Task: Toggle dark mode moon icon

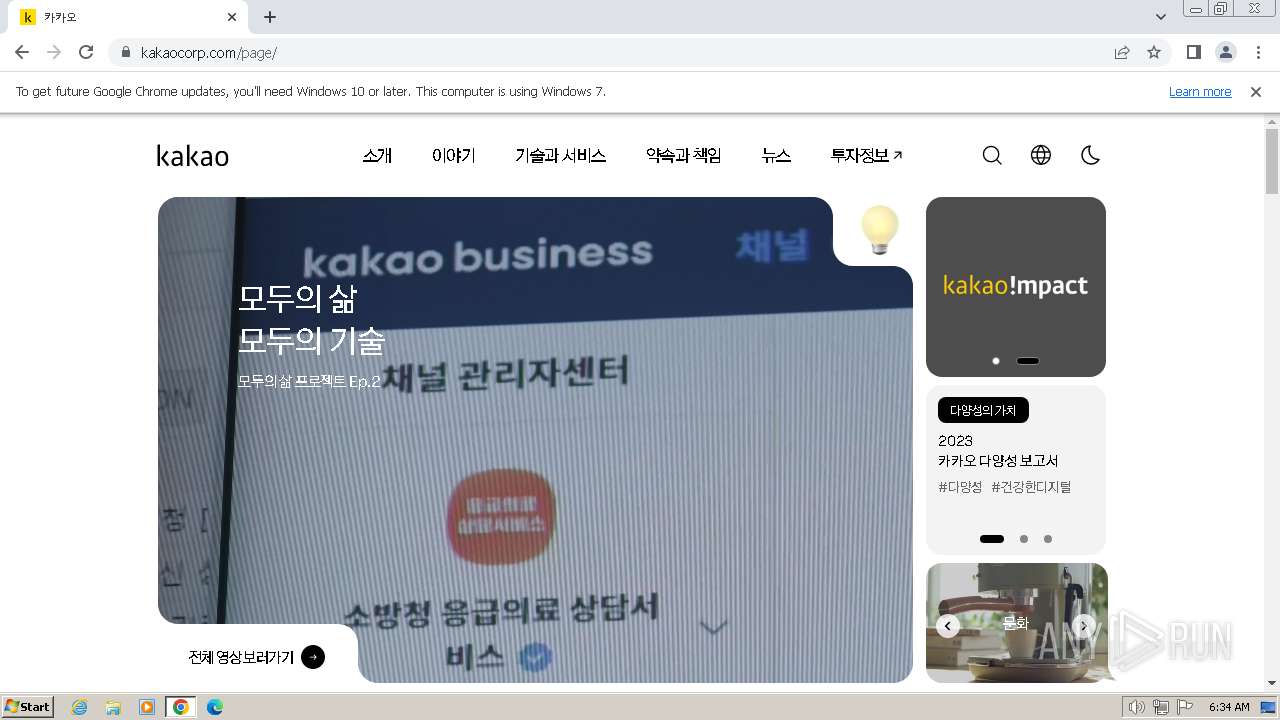Action: pyautogui.click(x=1091, y=155)
